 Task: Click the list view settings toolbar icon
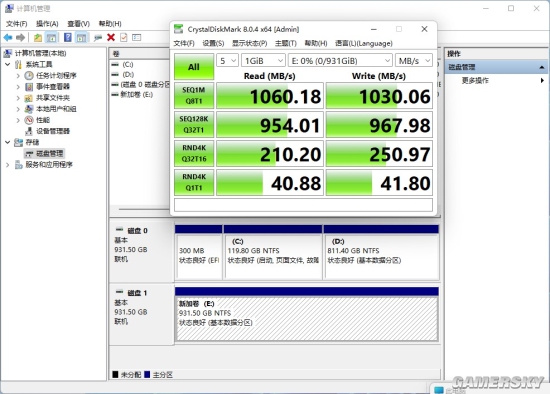(136, 37)
